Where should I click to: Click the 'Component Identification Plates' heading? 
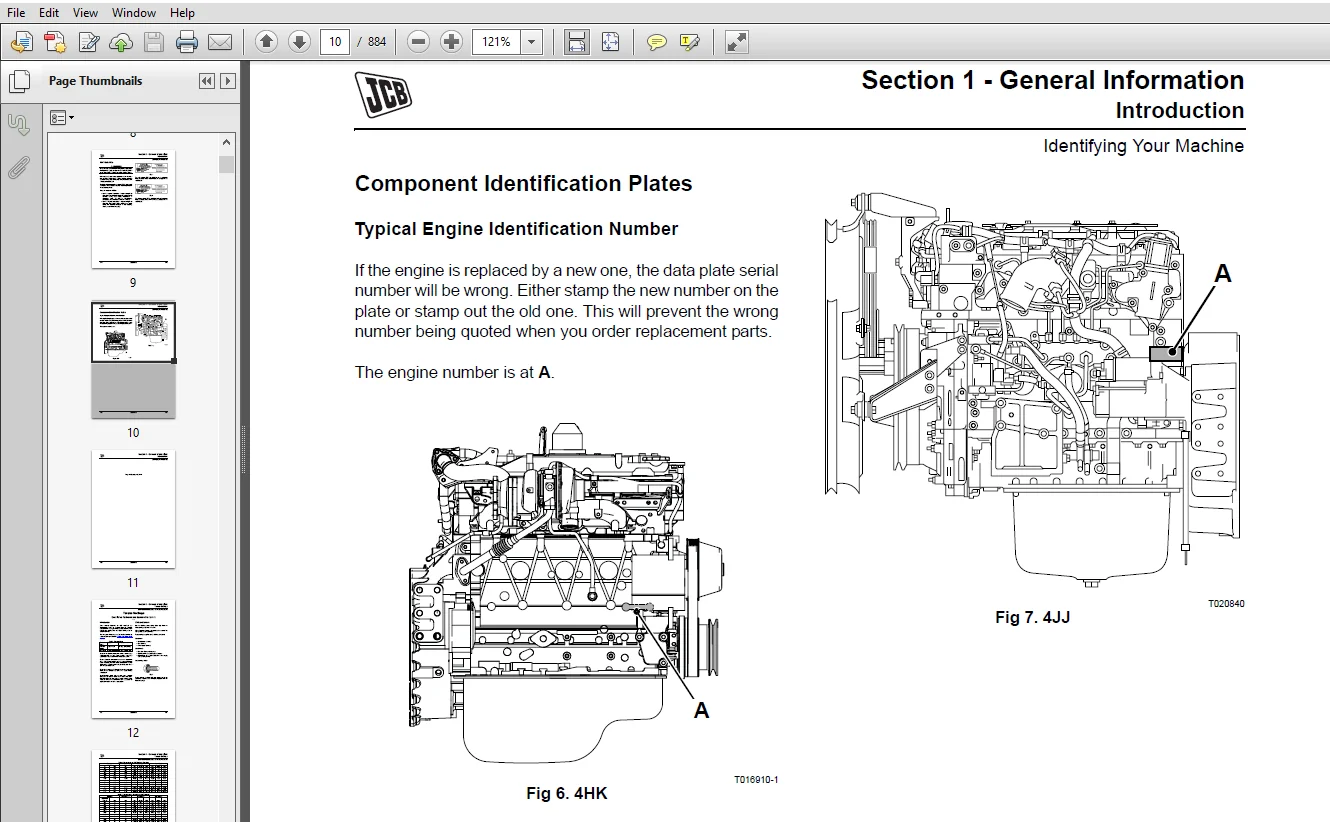(x=523, y=184)
